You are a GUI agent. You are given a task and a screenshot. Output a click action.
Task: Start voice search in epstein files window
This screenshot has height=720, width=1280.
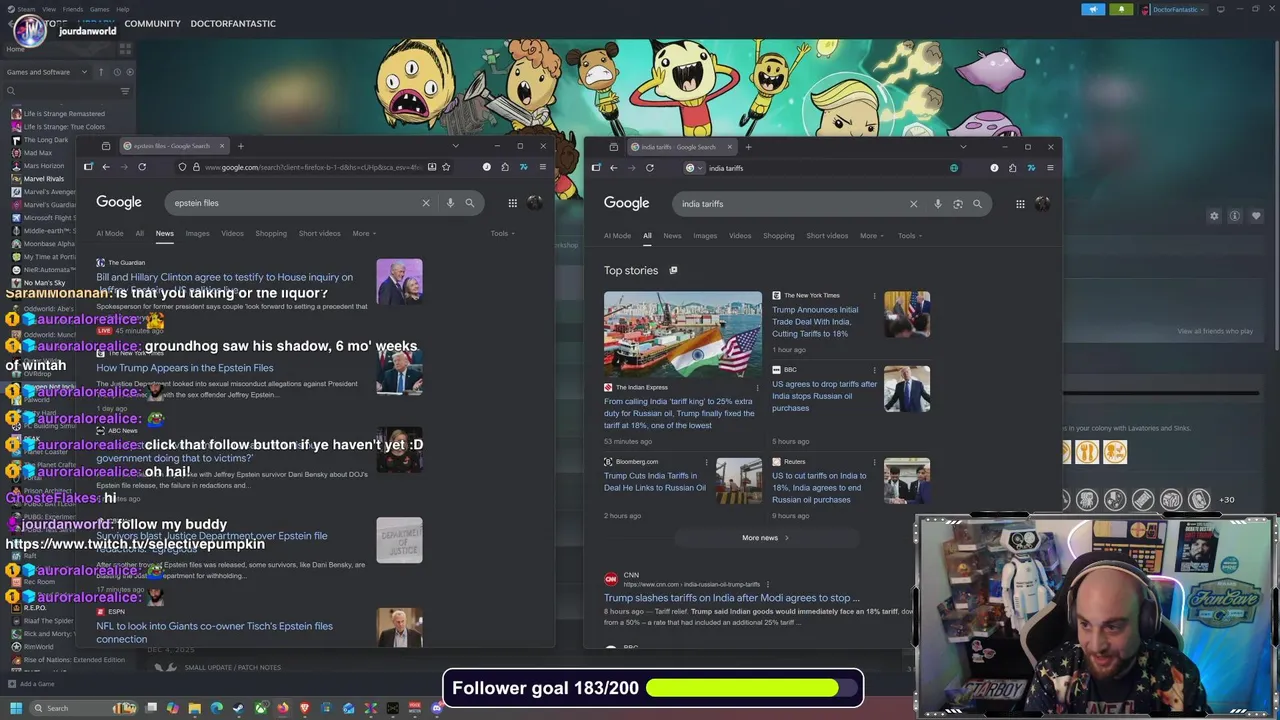450,203
